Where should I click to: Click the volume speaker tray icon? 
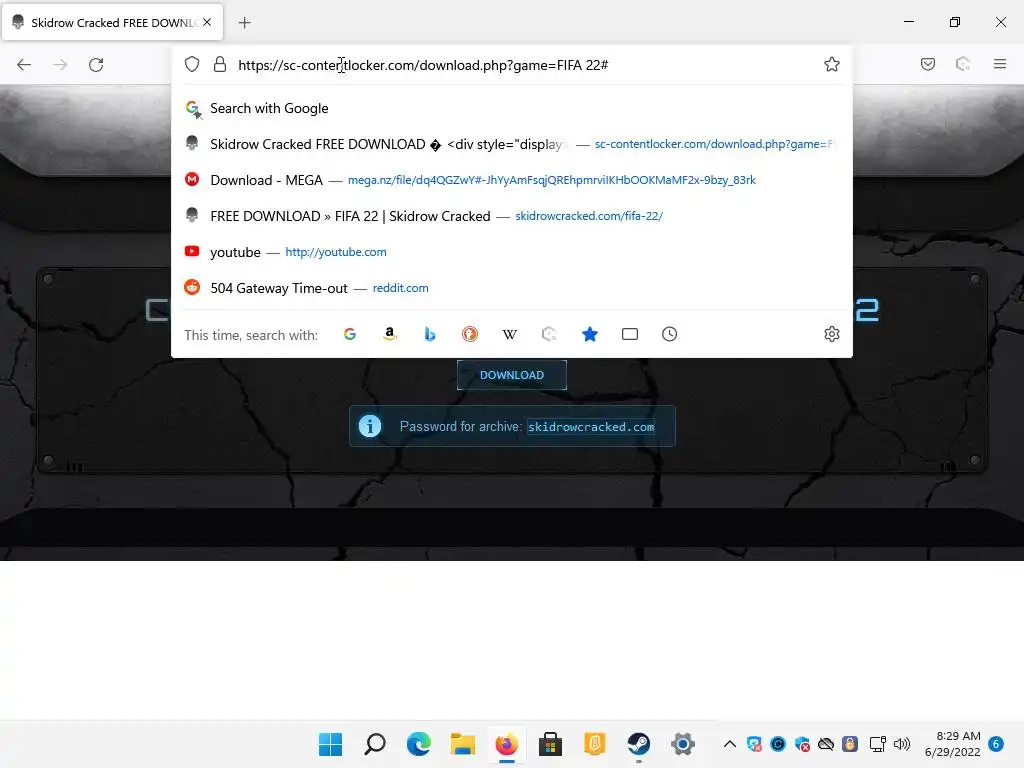point(902,744)
